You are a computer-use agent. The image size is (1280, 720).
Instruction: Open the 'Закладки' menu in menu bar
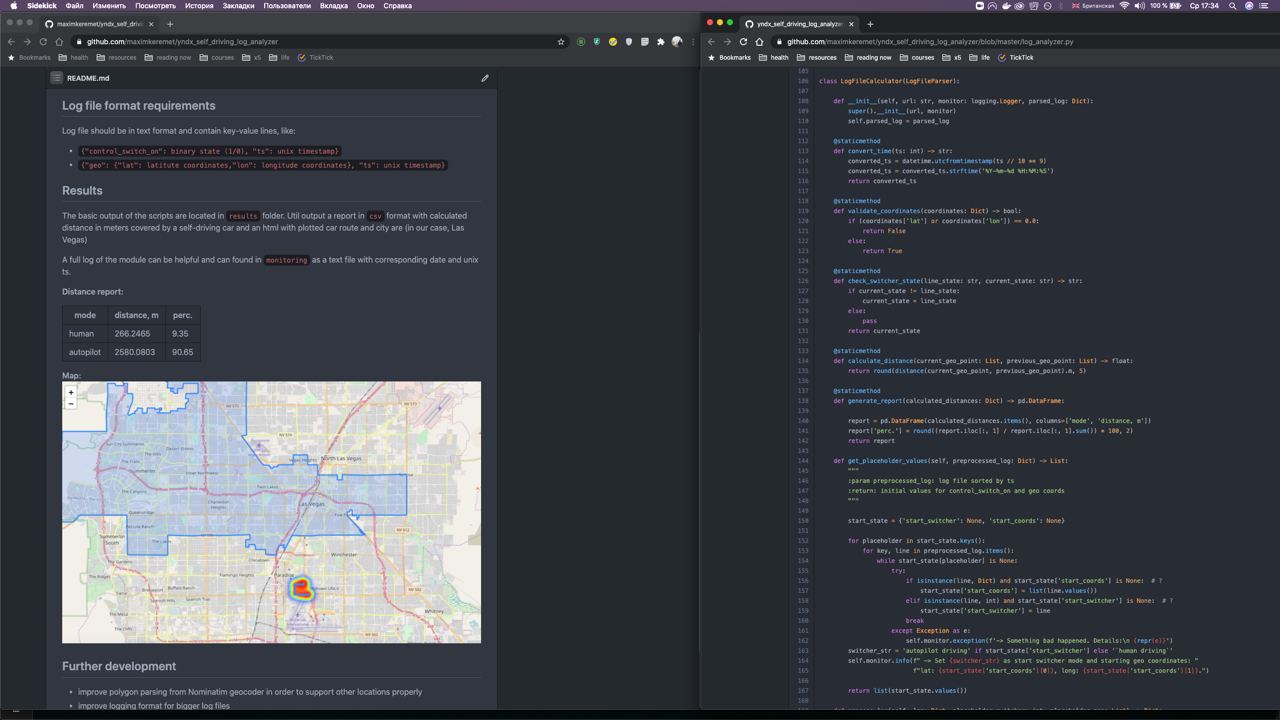[238, 6]
